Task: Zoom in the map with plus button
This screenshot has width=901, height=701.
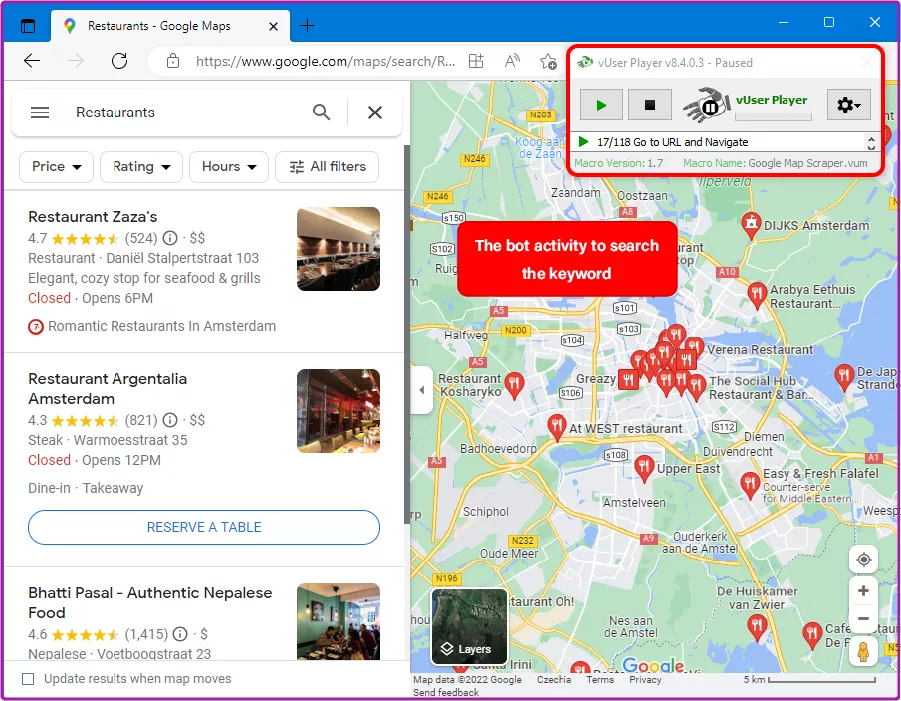Action: point(863,591)
